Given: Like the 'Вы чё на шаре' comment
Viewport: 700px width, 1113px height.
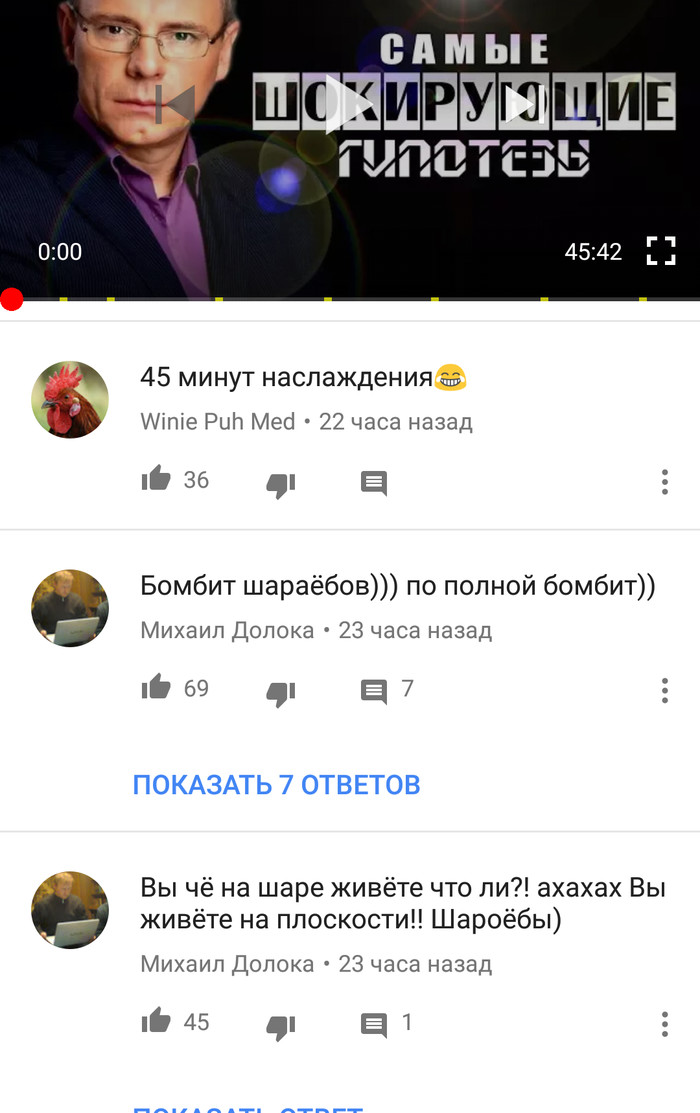Looking at the screenshot, I should pos(155,1021).
